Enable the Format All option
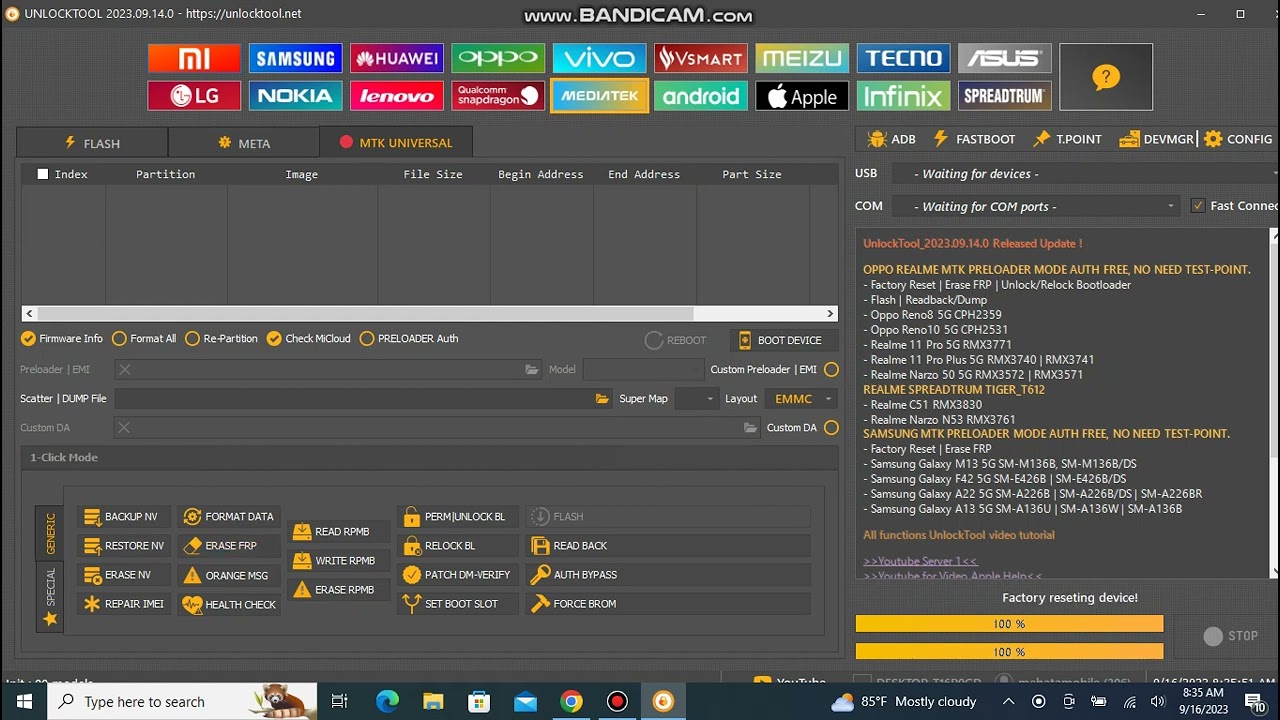Image resolution: width=1280 pixels, height=720 pixels. (x=144, y=339)
